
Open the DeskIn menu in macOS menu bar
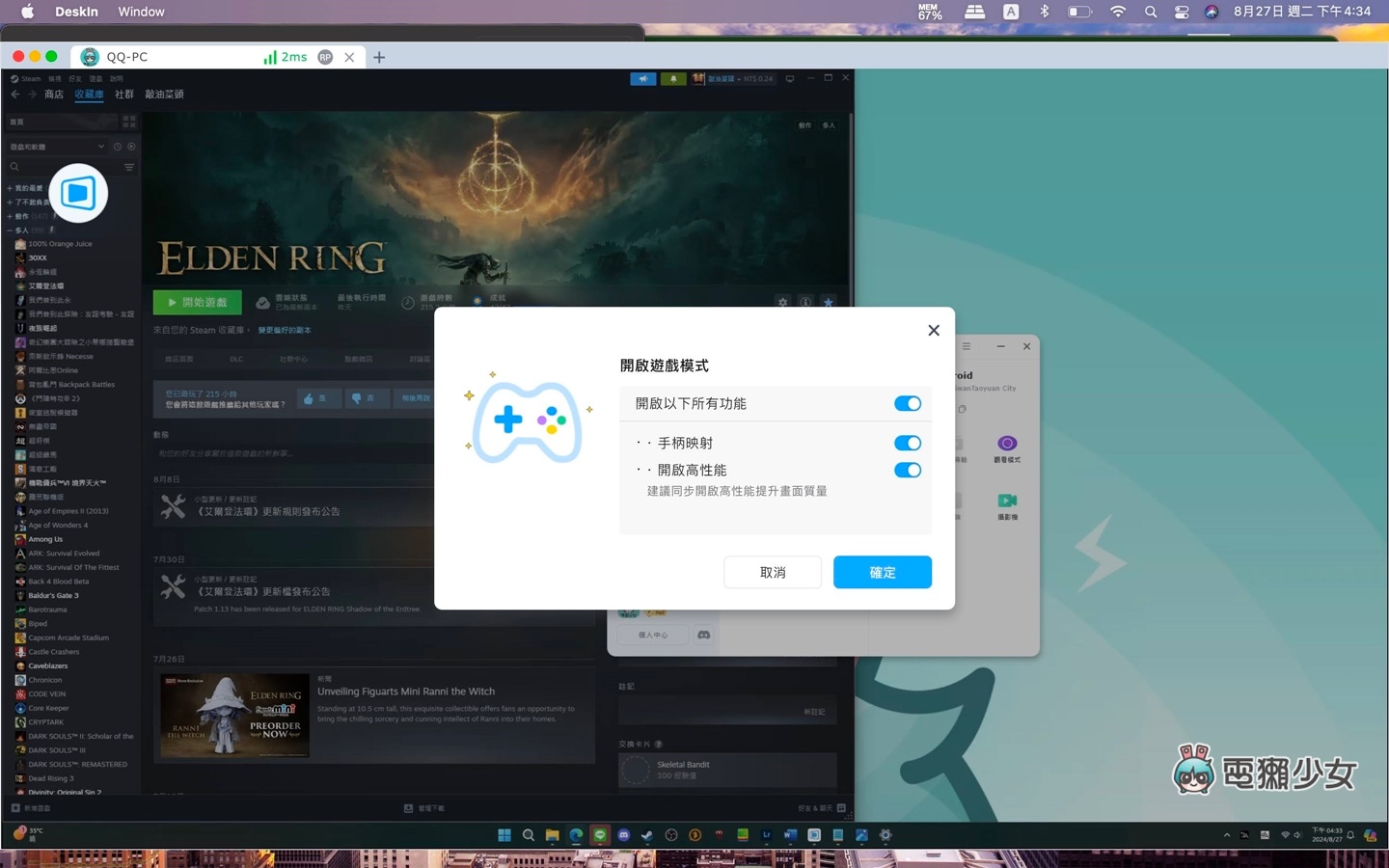tap(76, 12)
